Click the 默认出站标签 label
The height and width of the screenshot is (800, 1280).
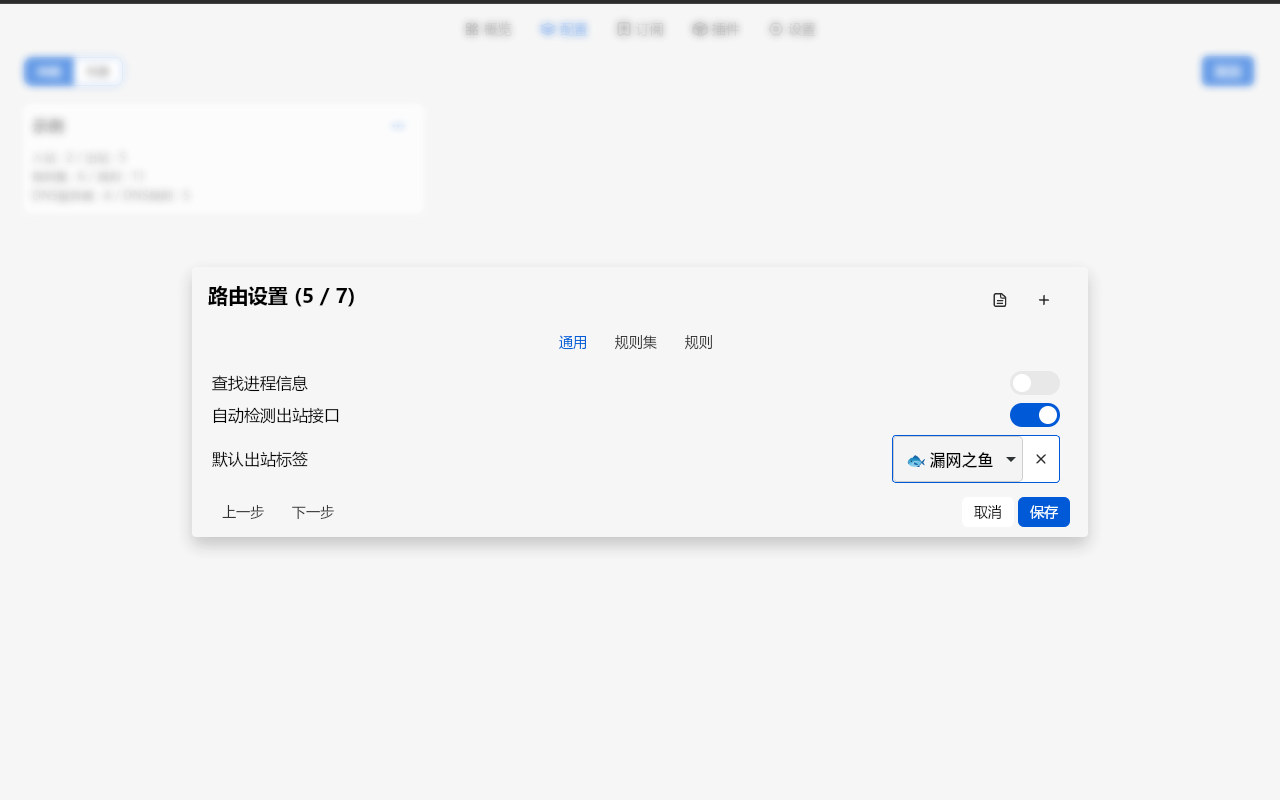tap(260, 459)
